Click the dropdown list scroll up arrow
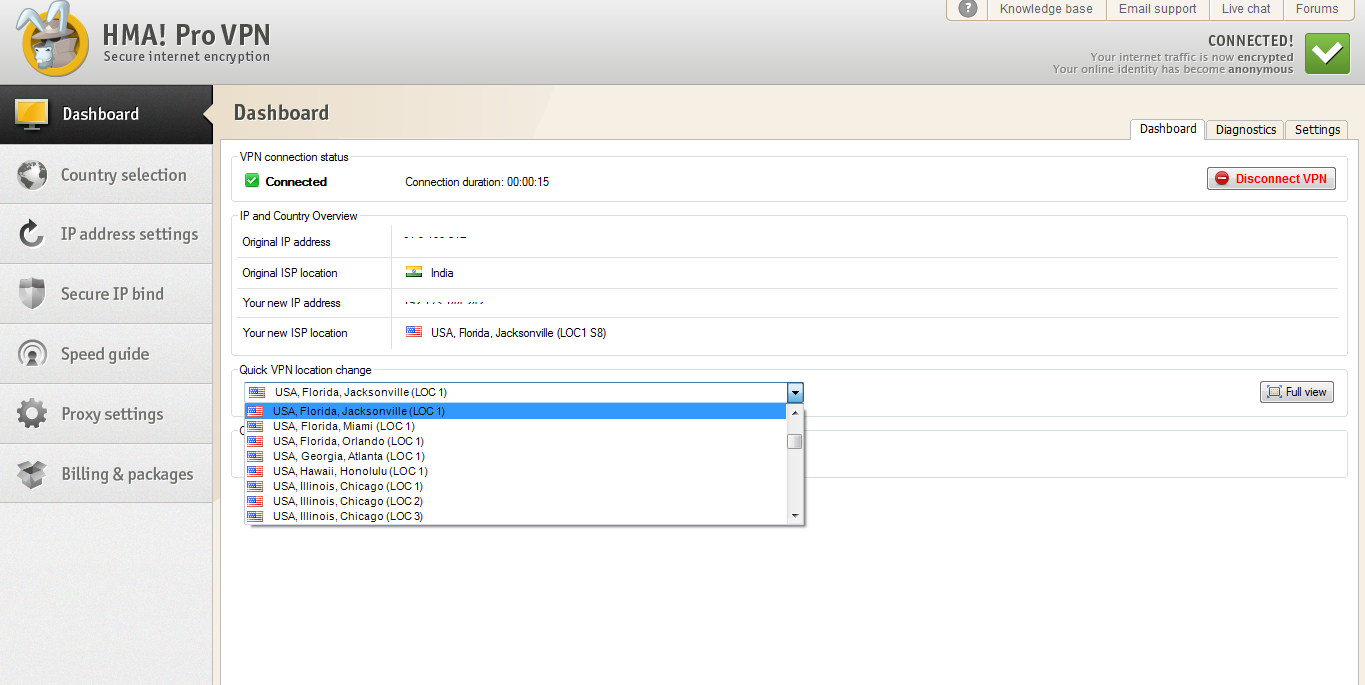This screenshot has width=1365, height=685. [x=795, y=412]
